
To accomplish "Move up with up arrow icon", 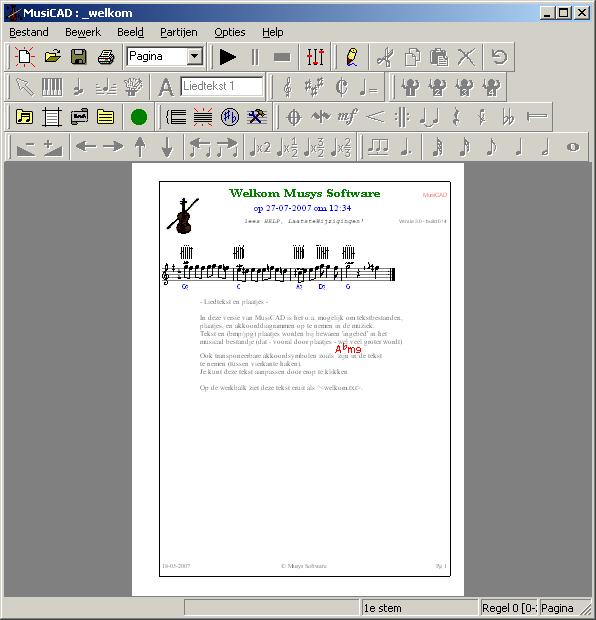I will 140,147.
